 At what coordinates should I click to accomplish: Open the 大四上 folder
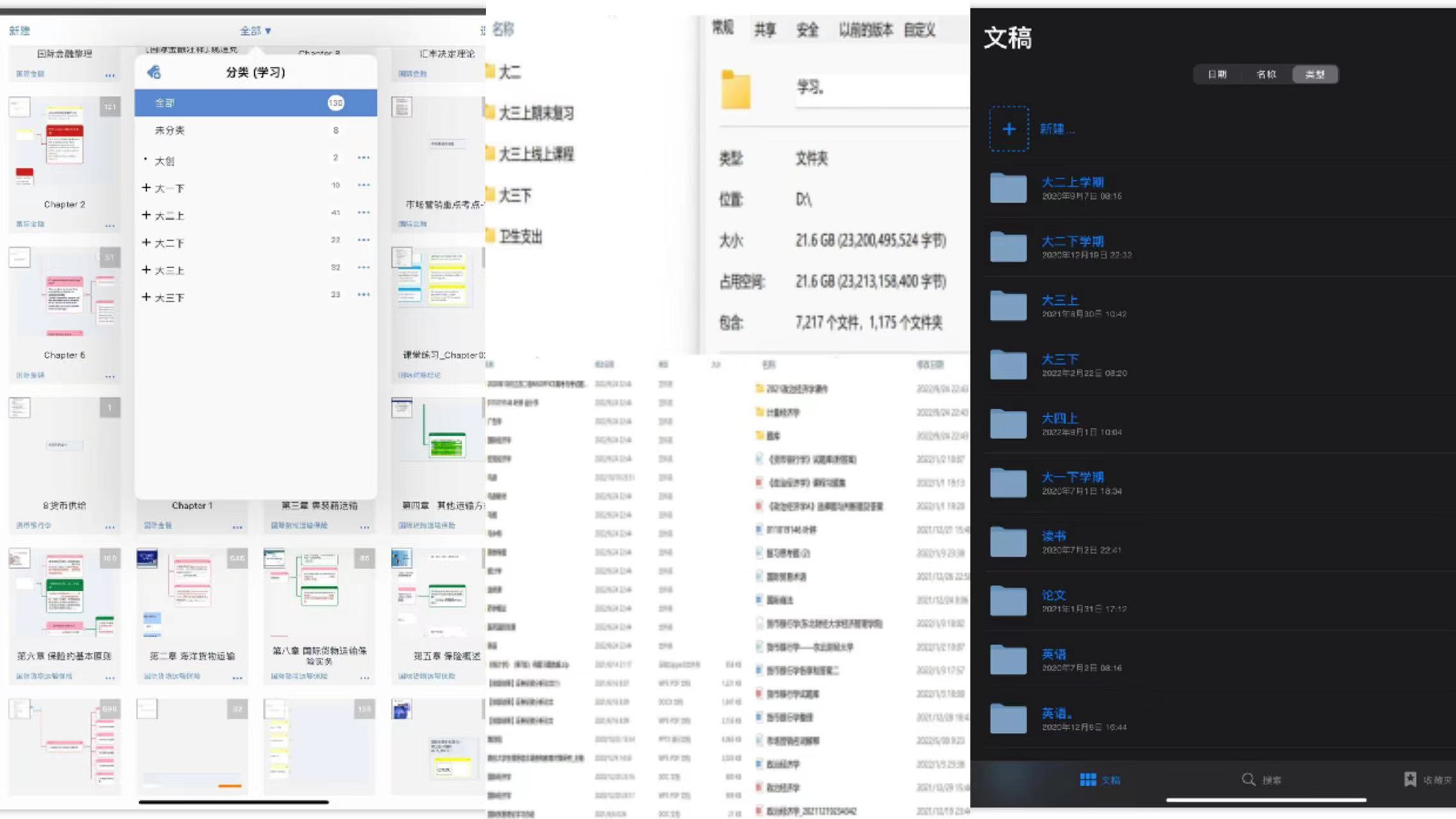coord(1009,424)
